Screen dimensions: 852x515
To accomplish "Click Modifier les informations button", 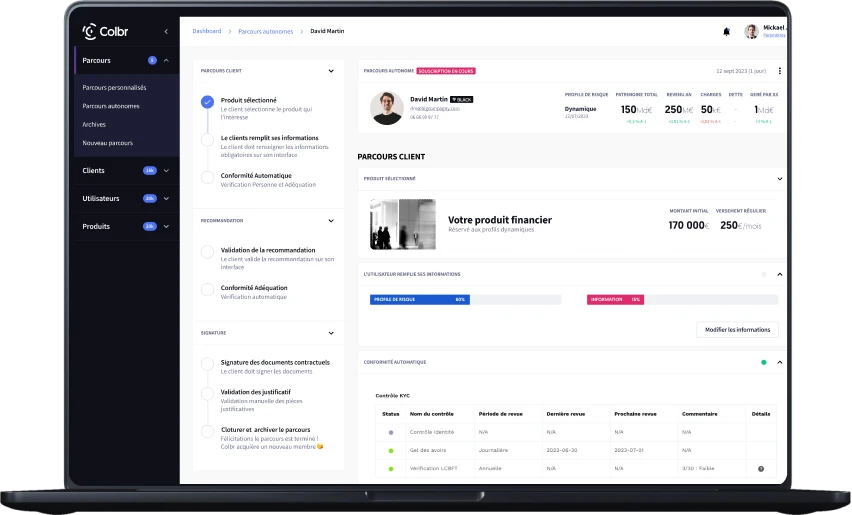I will point(737,330).
